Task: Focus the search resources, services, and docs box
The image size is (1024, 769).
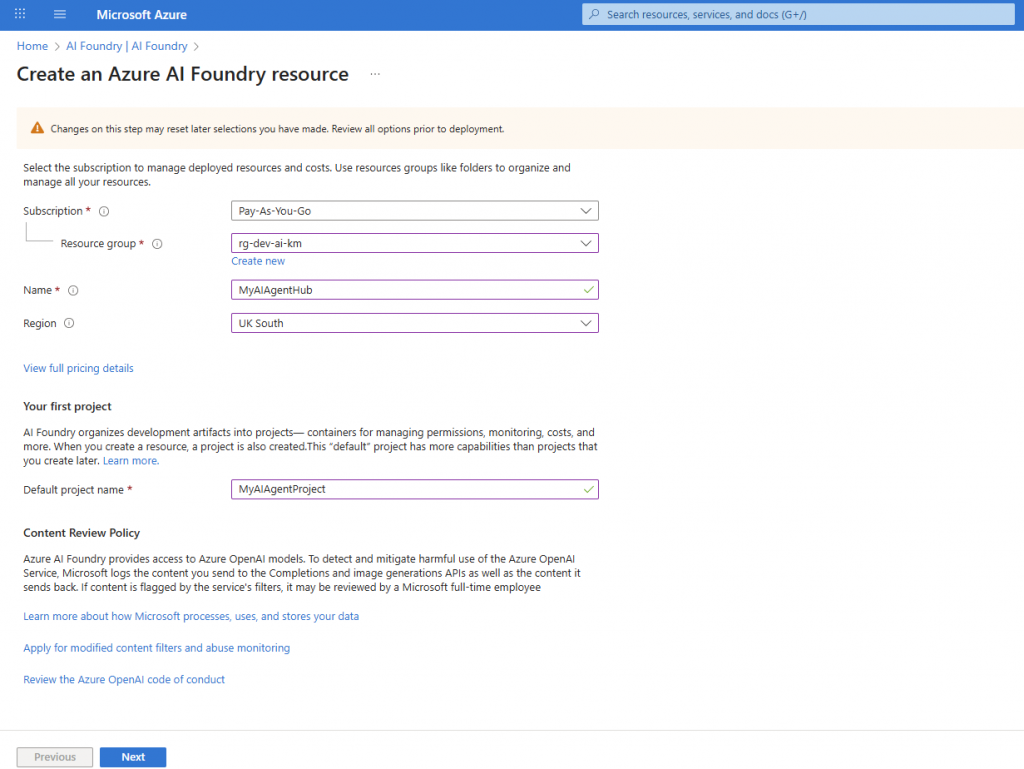Action: click(795, 15)
